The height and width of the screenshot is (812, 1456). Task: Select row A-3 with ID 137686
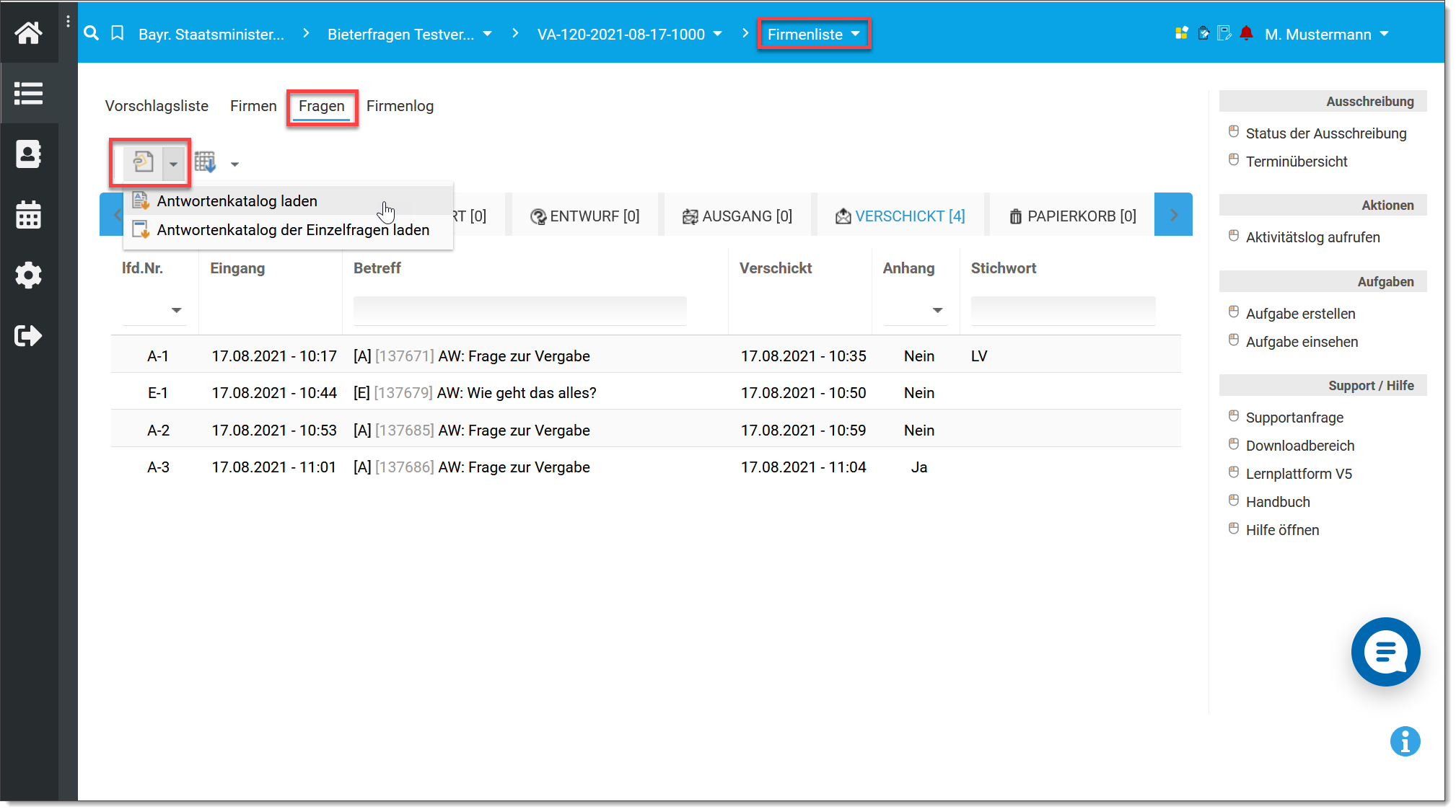(x=646, y=467)
